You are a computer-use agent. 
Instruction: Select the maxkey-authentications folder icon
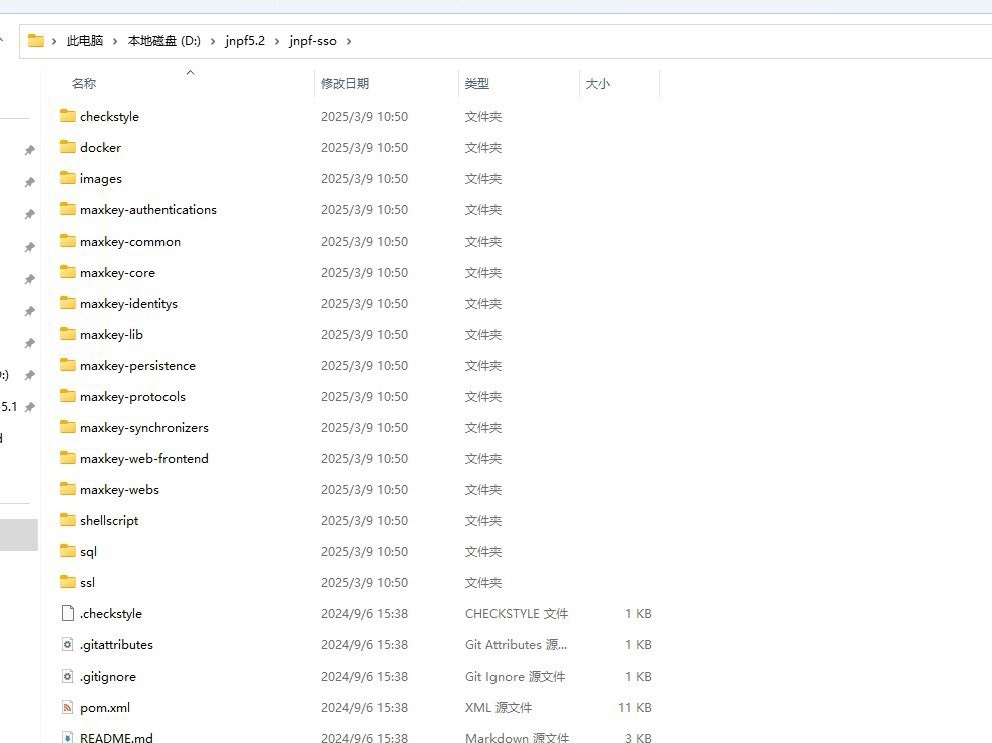click(x=68, y=209)
